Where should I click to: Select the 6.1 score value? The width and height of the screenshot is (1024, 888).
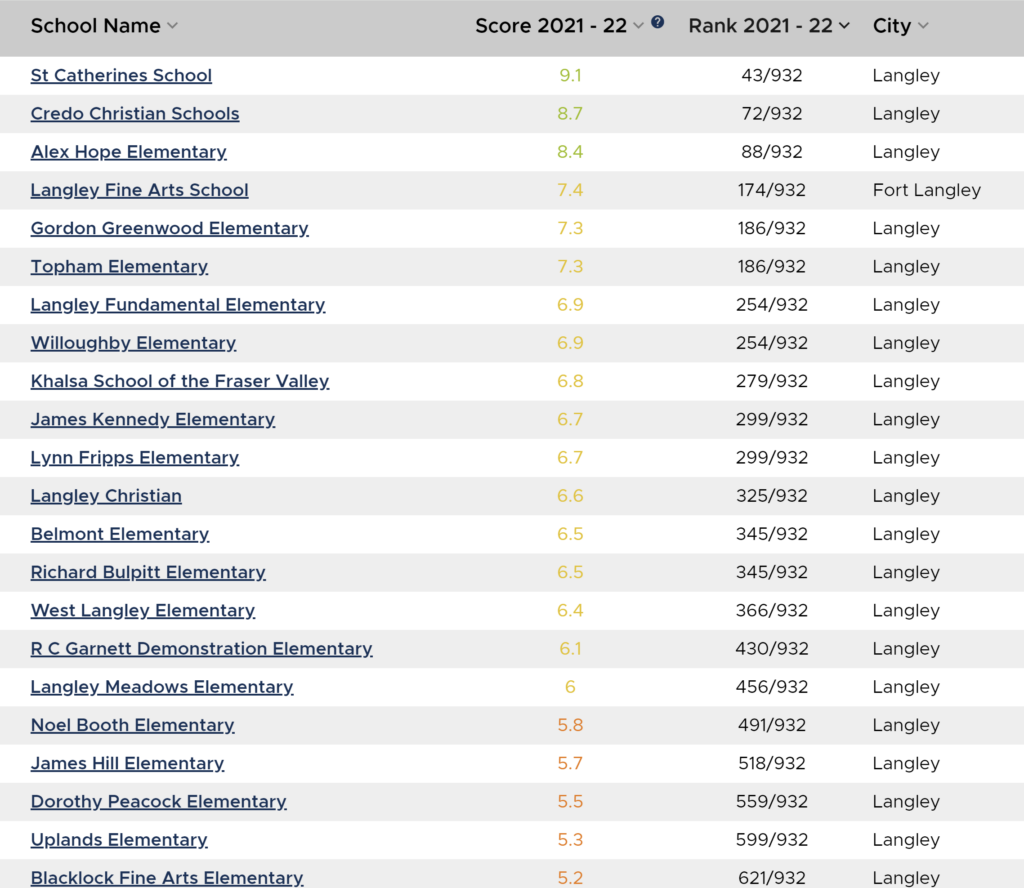(570, 648)
